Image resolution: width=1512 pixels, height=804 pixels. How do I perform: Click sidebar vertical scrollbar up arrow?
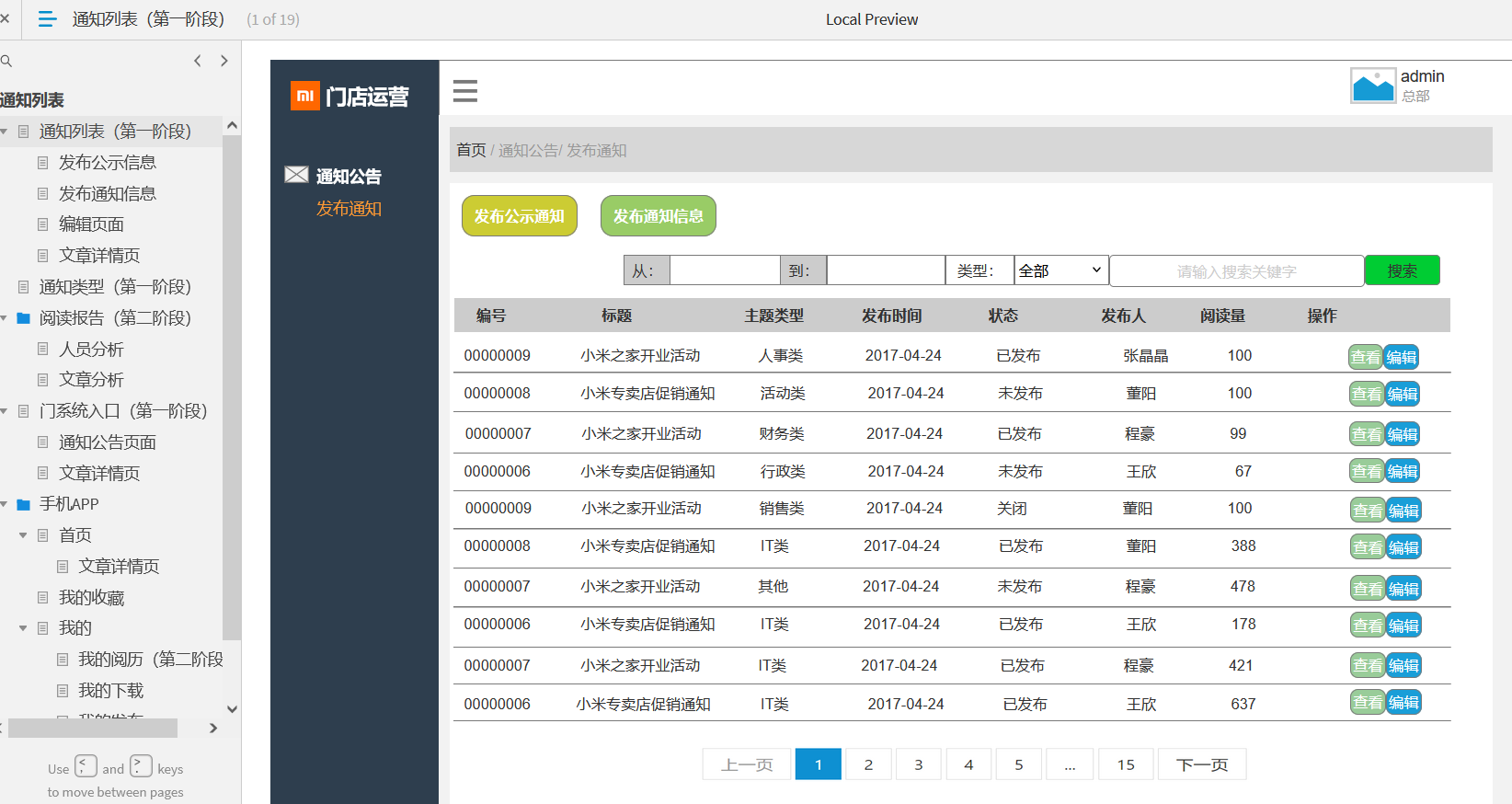[x=232, y=125]
